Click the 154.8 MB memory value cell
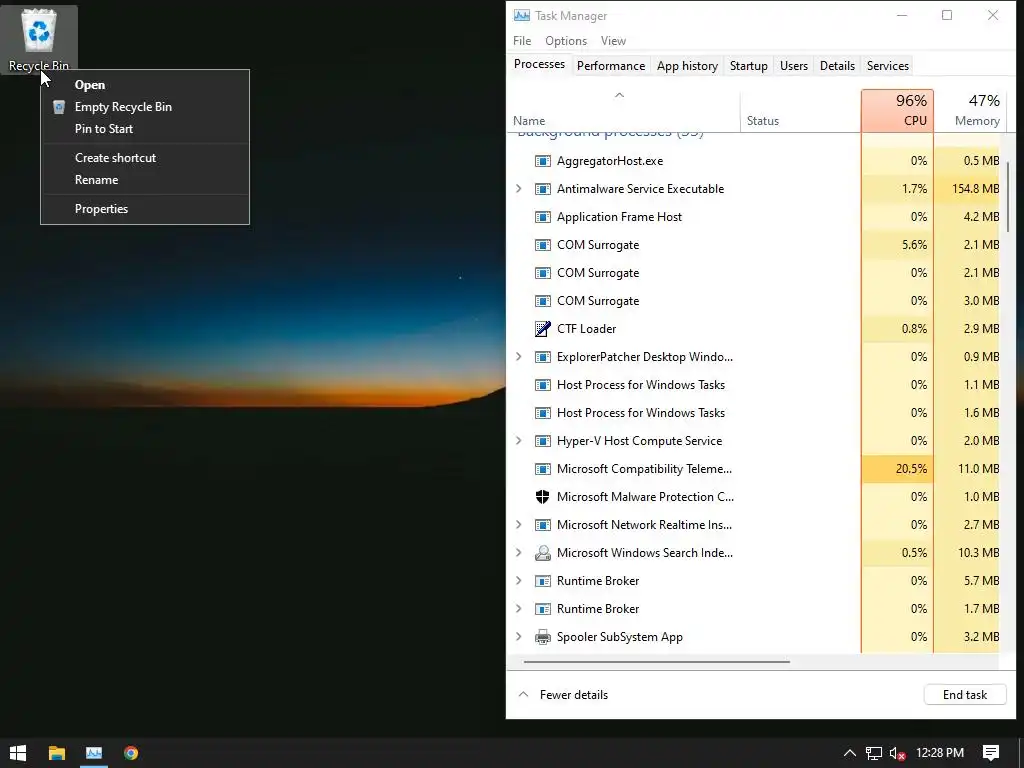 click(x=967, y=189)
